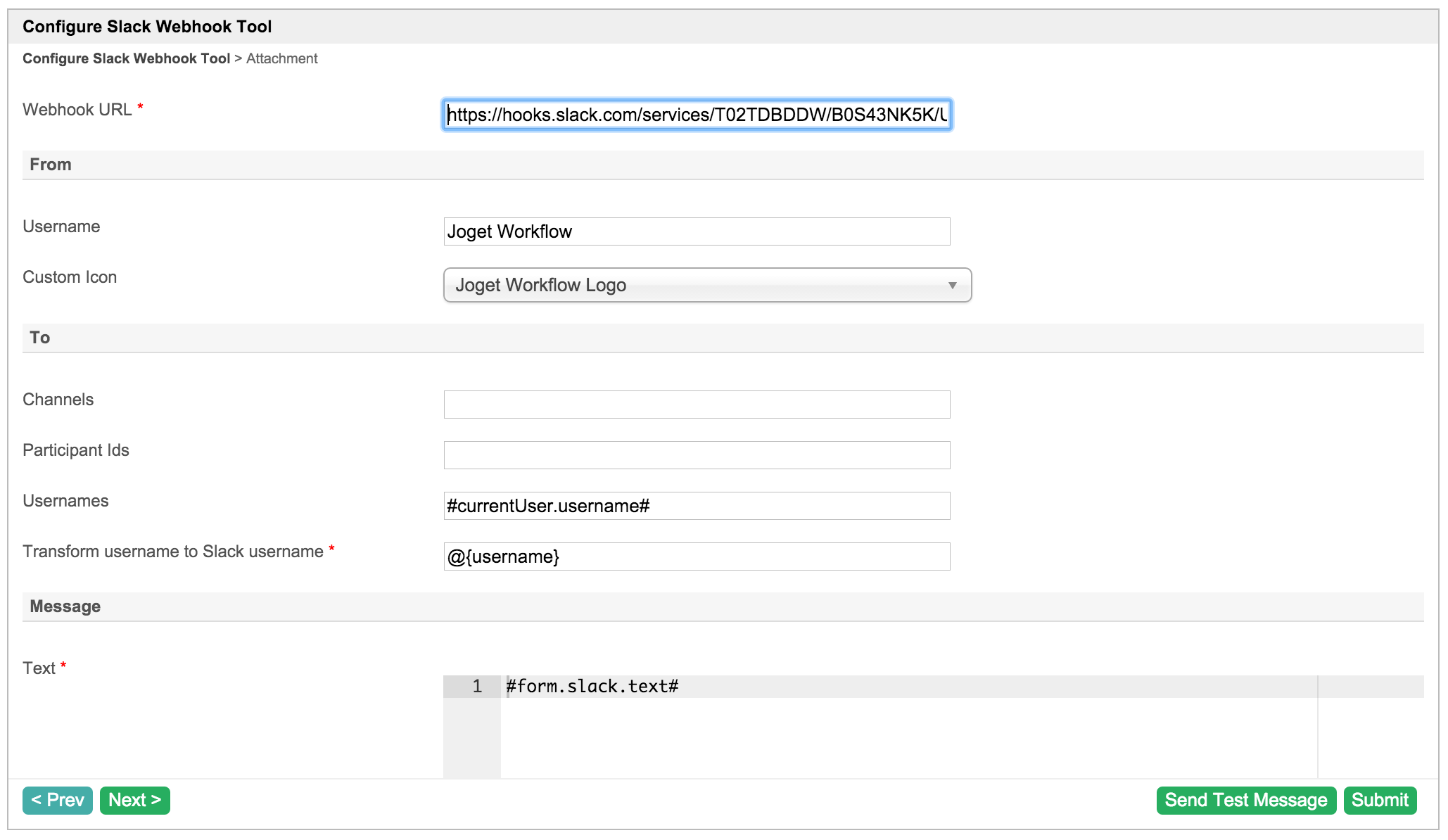This screenshot has height=840, width=1448.
Task: Click the To section header
Action: tap(40, 338)
